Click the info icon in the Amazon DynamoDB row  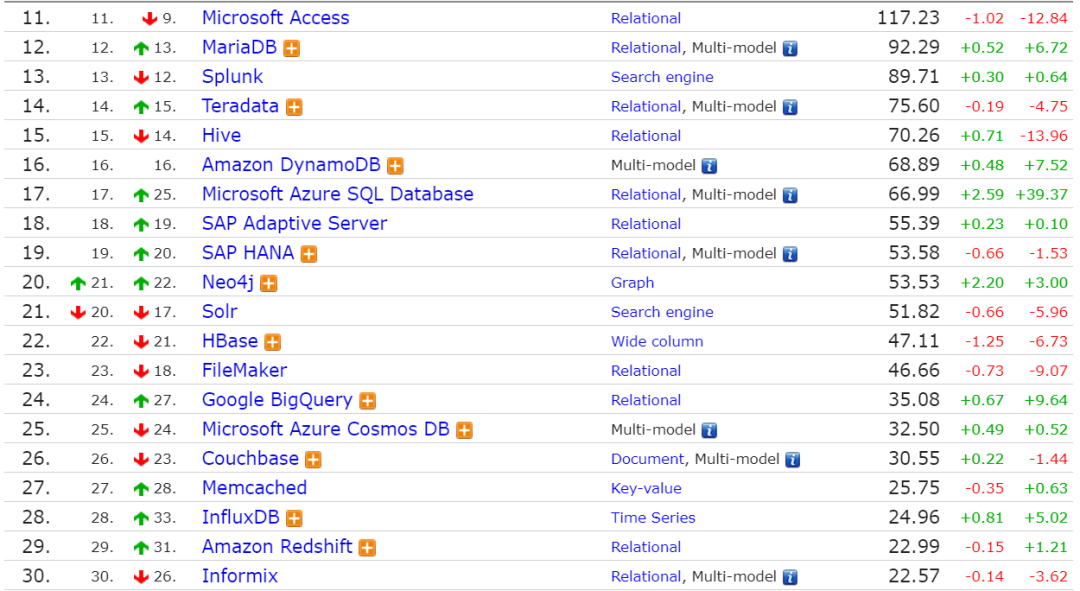[x=709, y=166]
